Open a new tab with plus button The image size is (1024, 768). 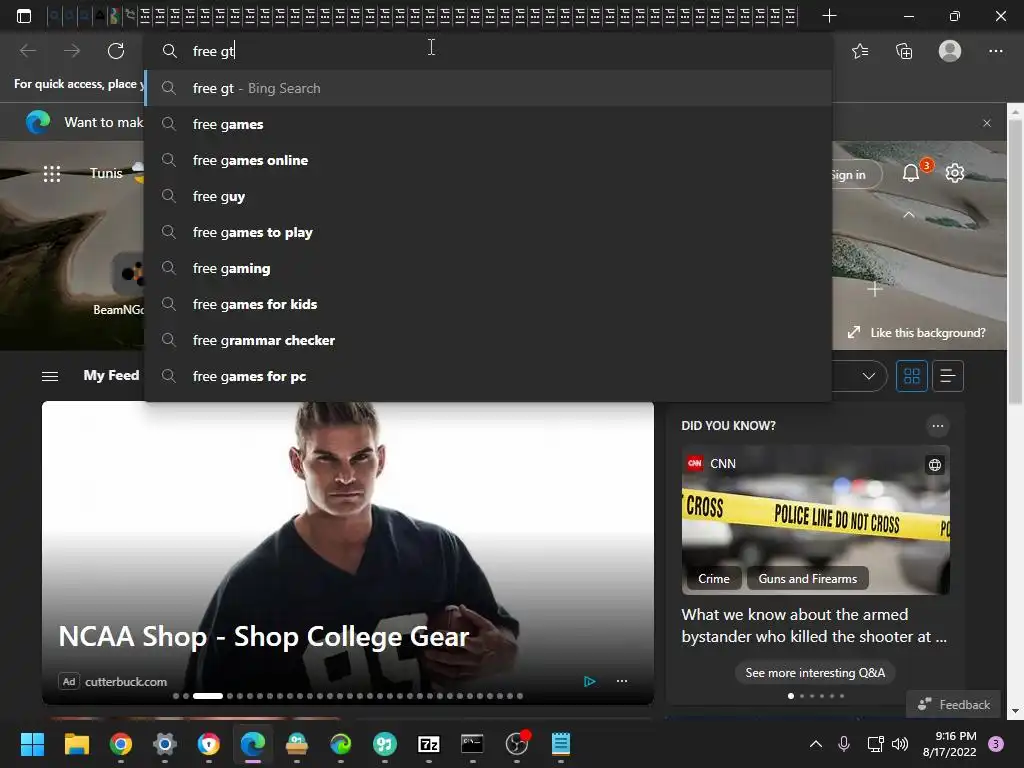829,16
